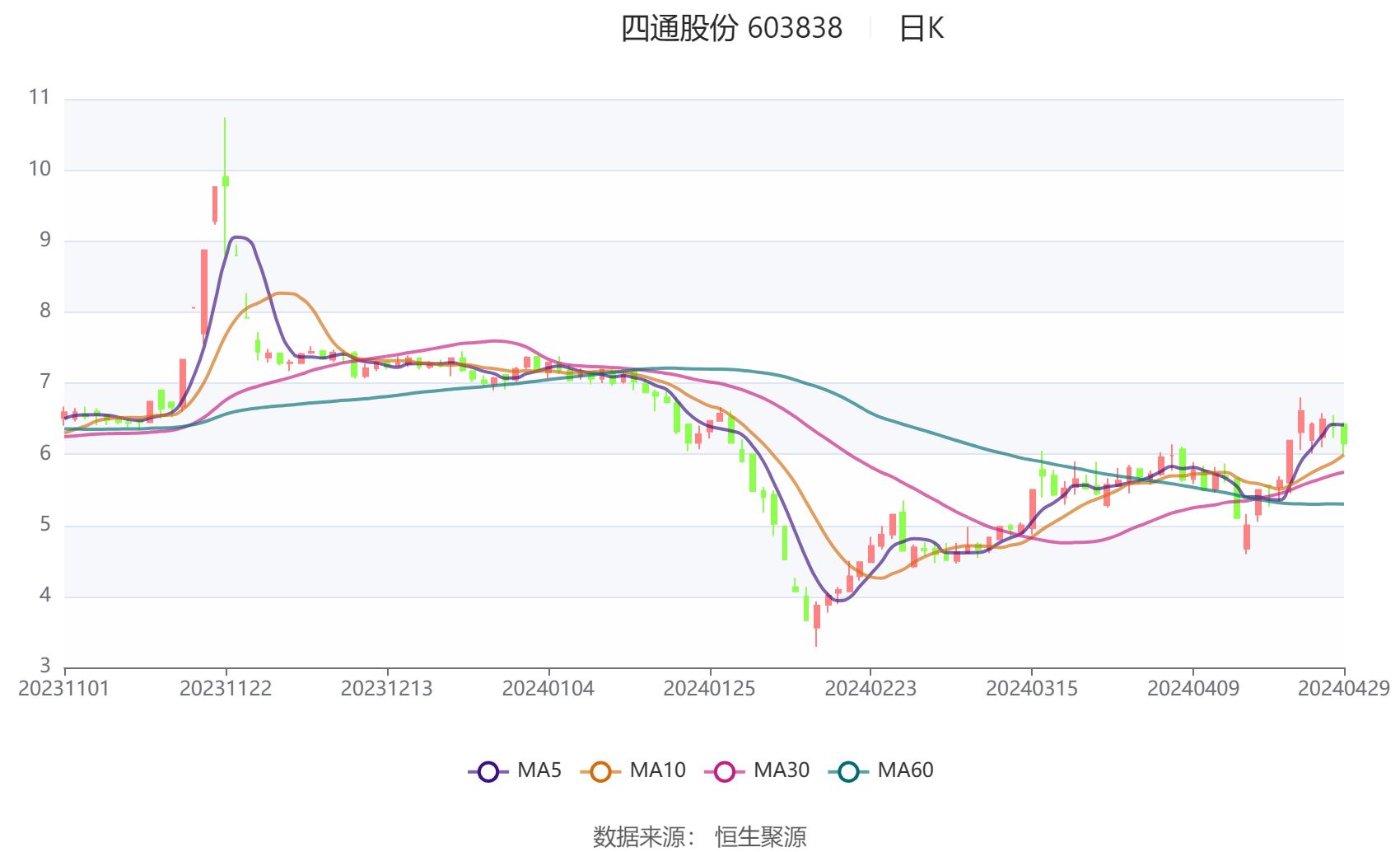Click y-axis value 8
1400x852 pixels.
pos(45,311)
